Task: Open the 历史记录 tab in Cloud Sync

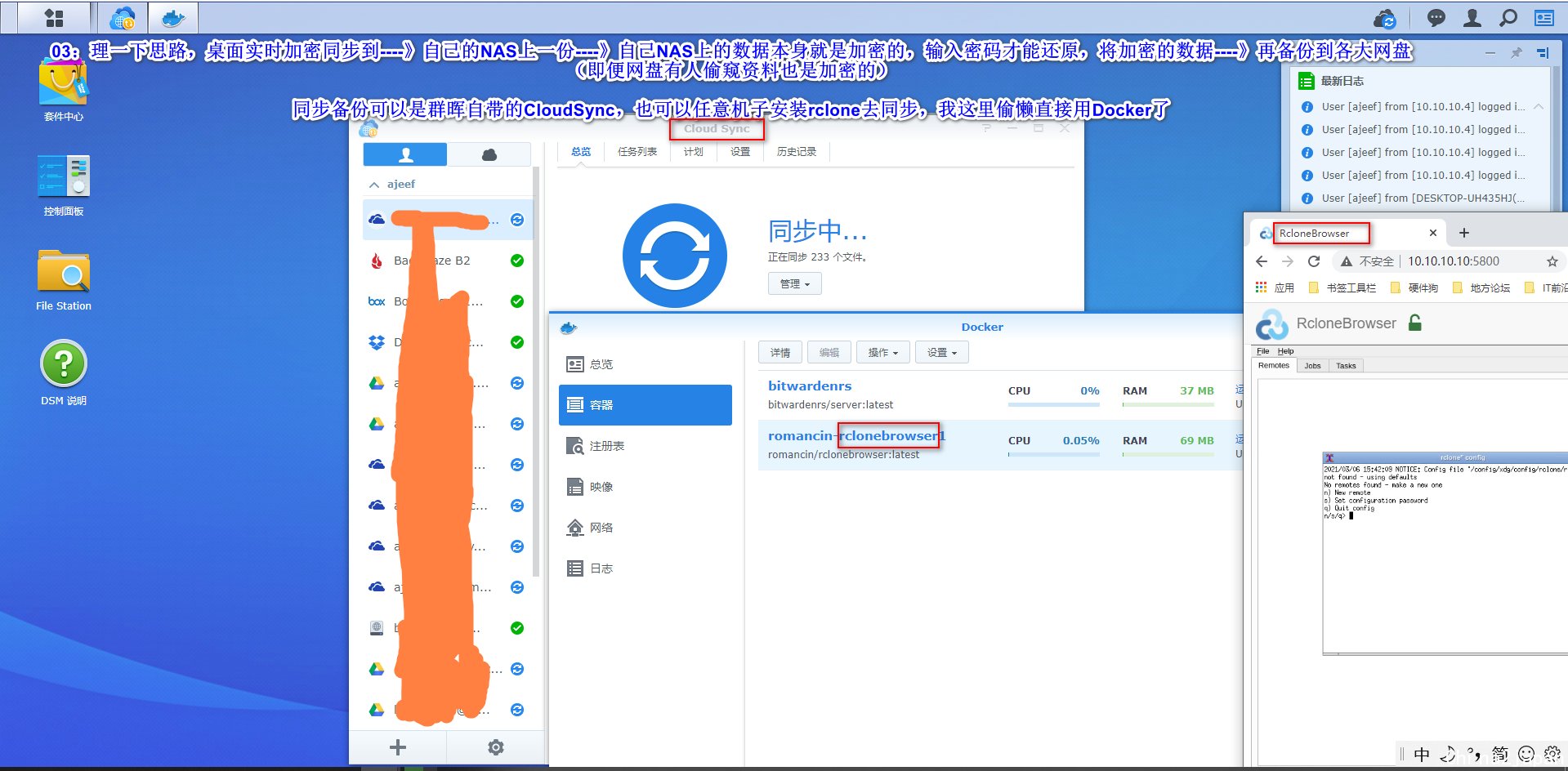Action: [797, 152]
